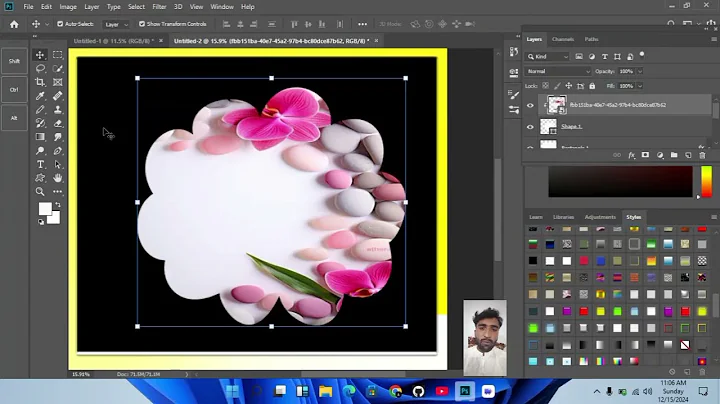The image size is (720, 404).
Task: Open the Opacity slider dropdown arrow
Action: click(640, 71)
